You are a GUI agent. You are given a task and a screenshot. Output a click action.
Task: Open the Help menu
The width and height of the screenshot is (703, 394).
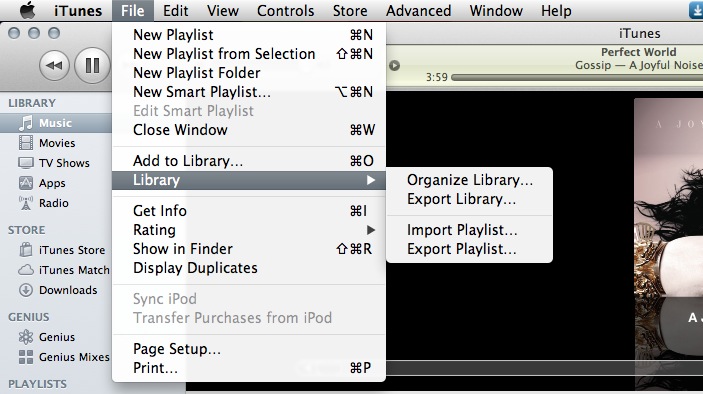556,10
